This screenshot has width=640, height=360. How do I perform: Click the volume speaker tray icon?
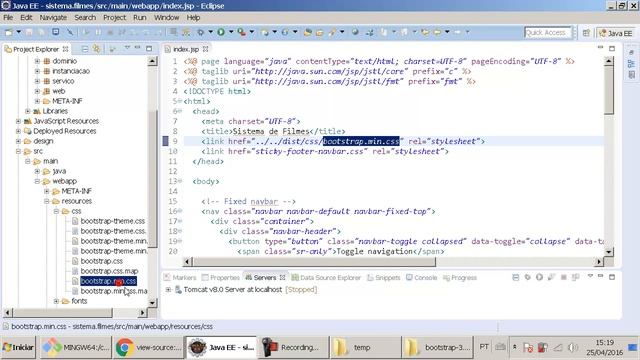click(573, 347)
